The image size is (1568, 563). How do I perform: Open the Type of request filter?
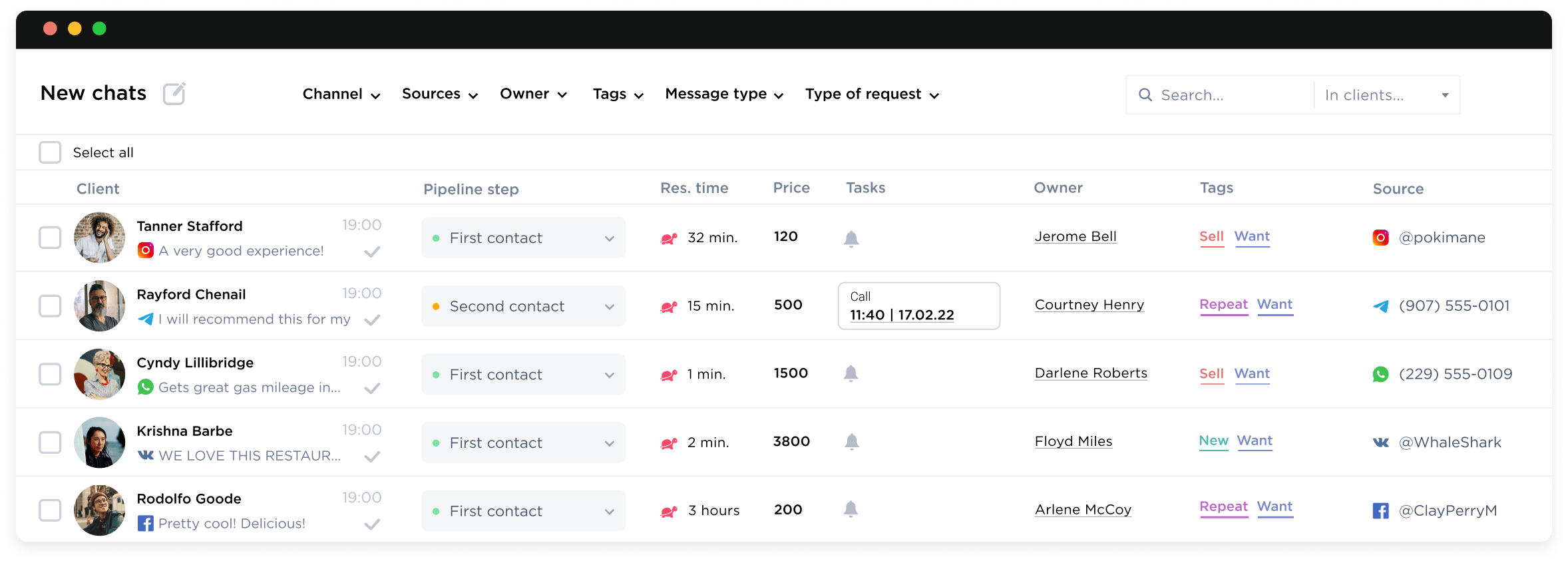[x=872, y=94]
